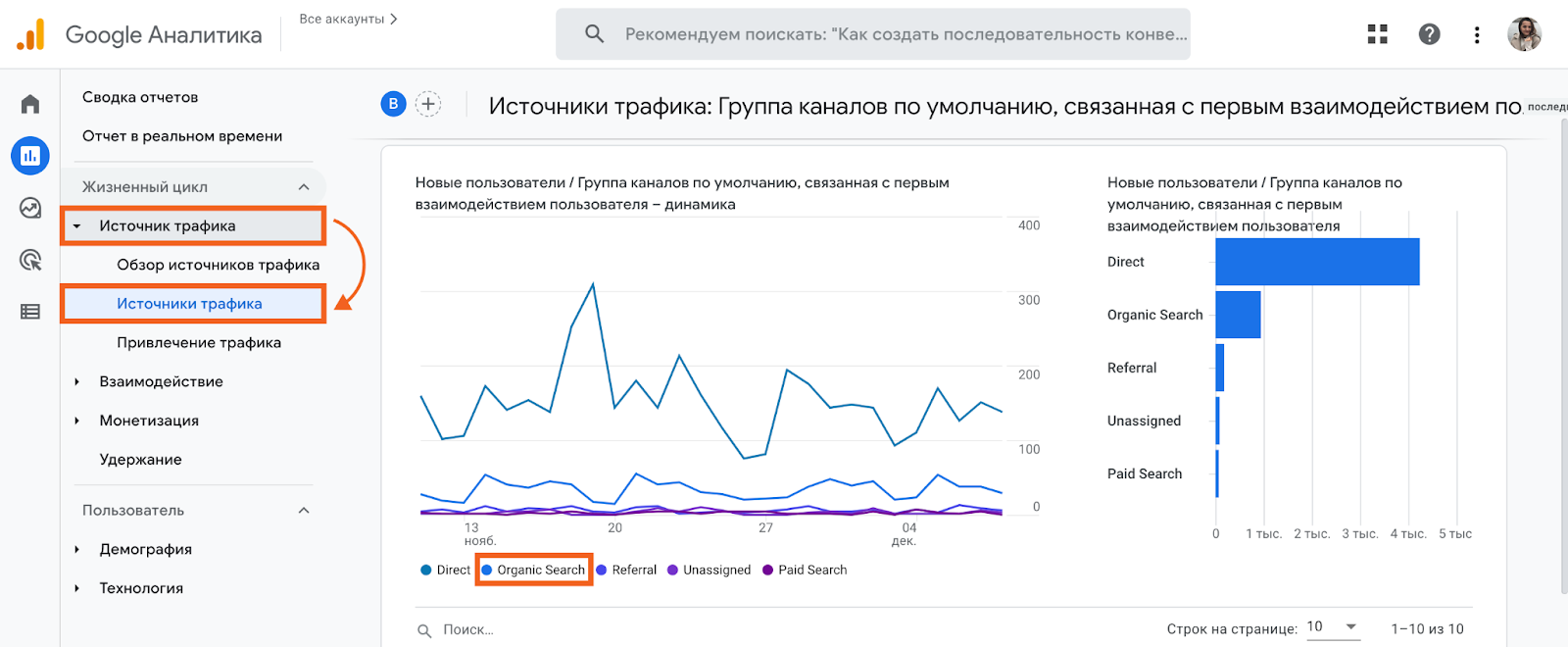This screenshot has width=1568, height=647.
Task: Click the Все аккаунты account selector
Action: click(x=348, y=20)
